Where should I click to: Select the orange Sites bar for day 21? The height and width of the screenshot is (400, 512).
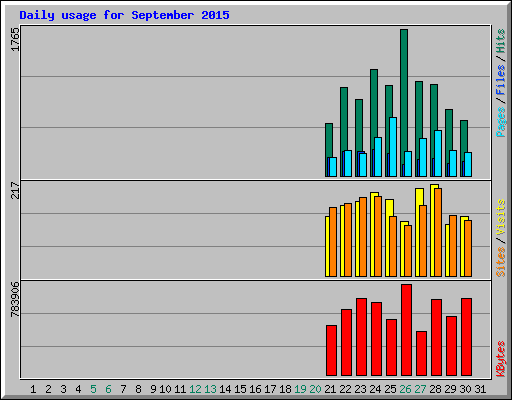click(333, 242)
